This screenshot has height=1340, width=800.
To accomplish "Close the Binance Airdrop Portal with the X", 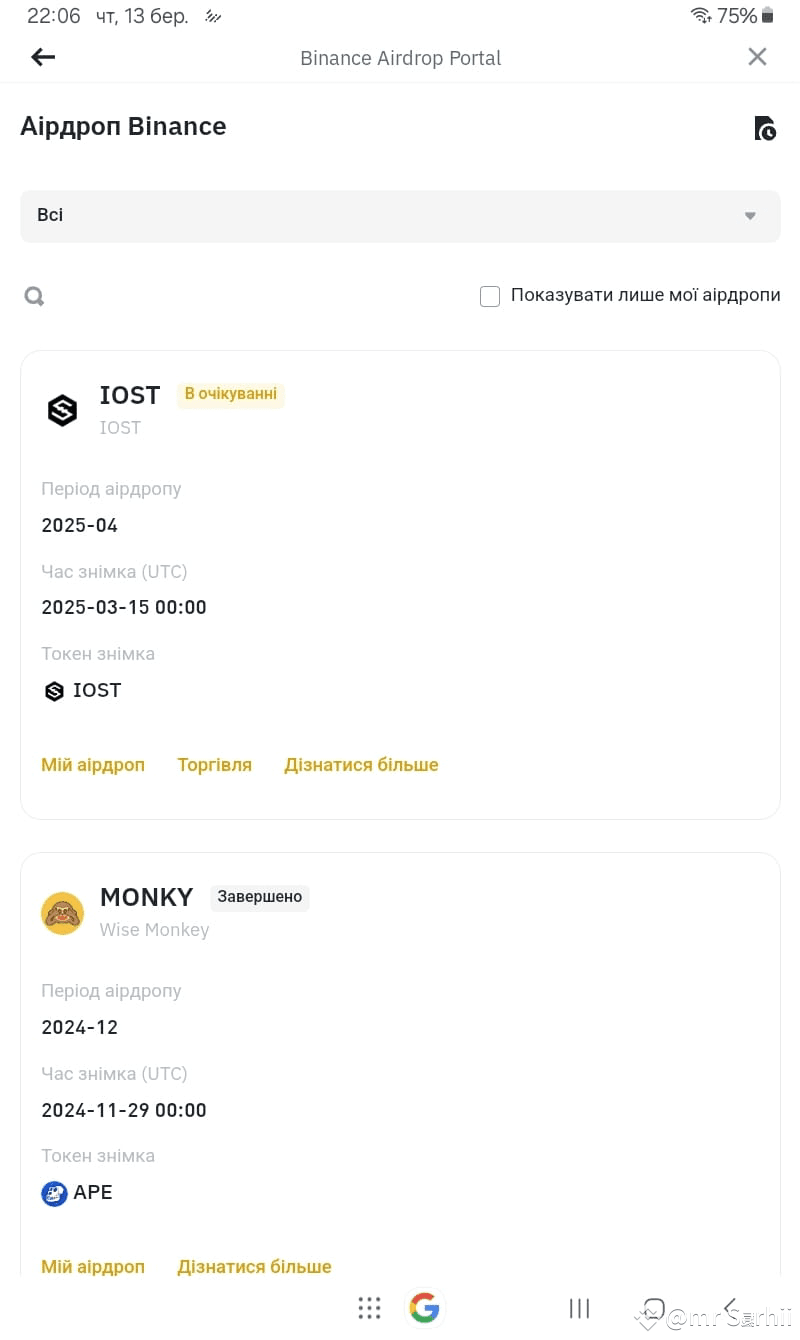I will (x=757, y=56).
